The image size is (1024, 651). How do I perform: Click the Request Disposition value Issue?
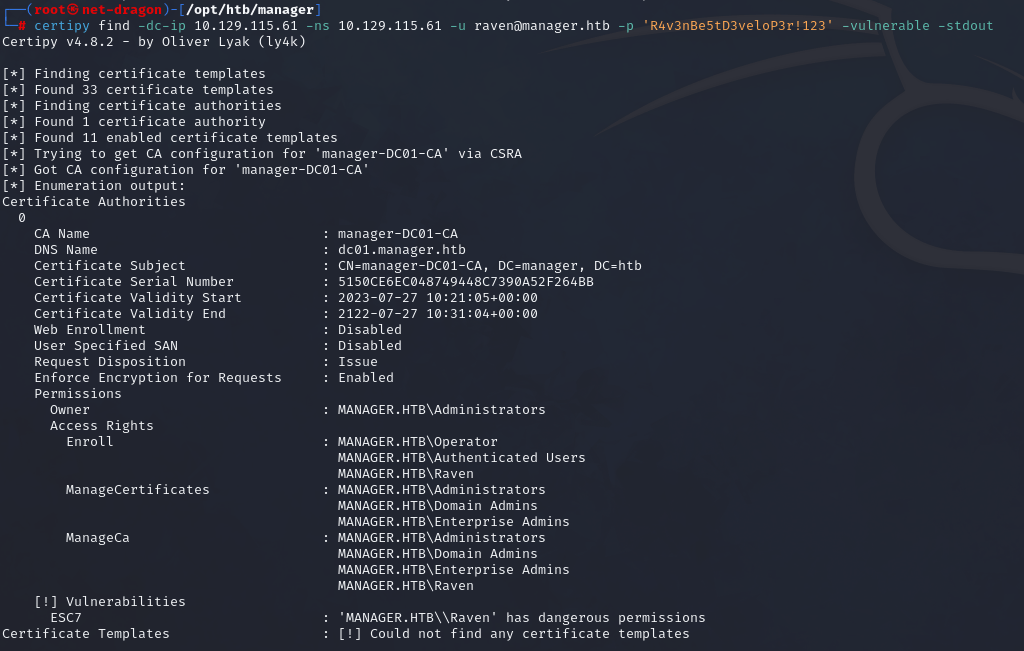pyautogui.click(x=357, y=361)
